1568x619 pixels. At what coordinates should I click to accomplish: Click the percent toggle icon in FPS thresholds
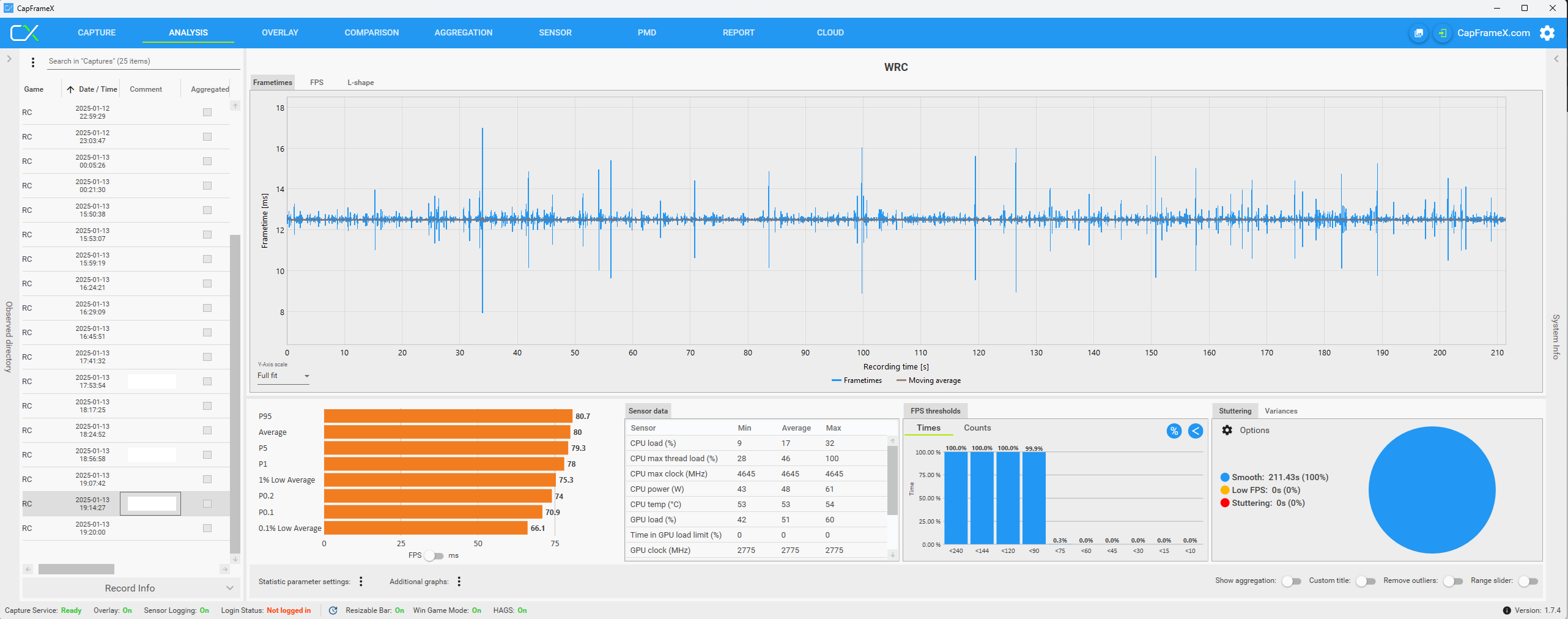coord(1174,431)
